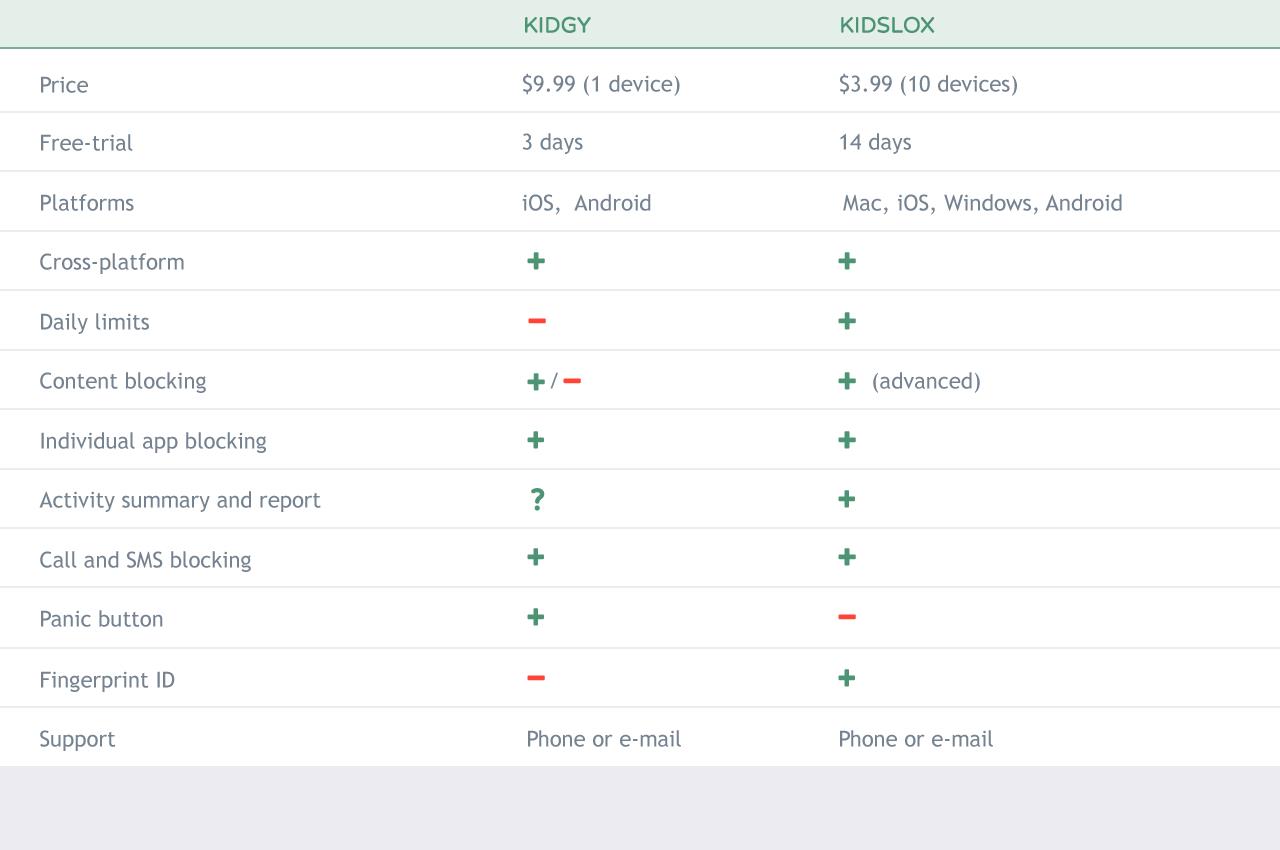Click the Cross-platform row label

pos(112,262)
